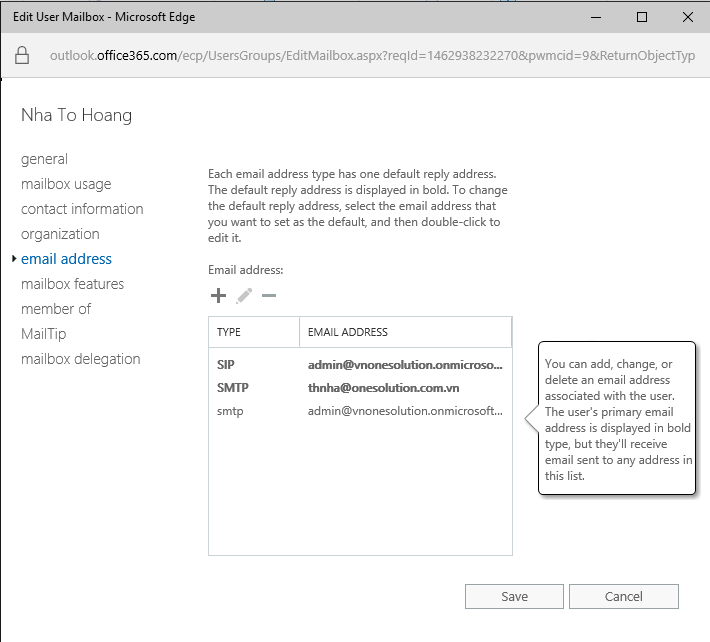Image resolution: width=710 pixels, height=642 pixels.
Task: Open mailbox delegation section
Action: [x=80, y=359]
